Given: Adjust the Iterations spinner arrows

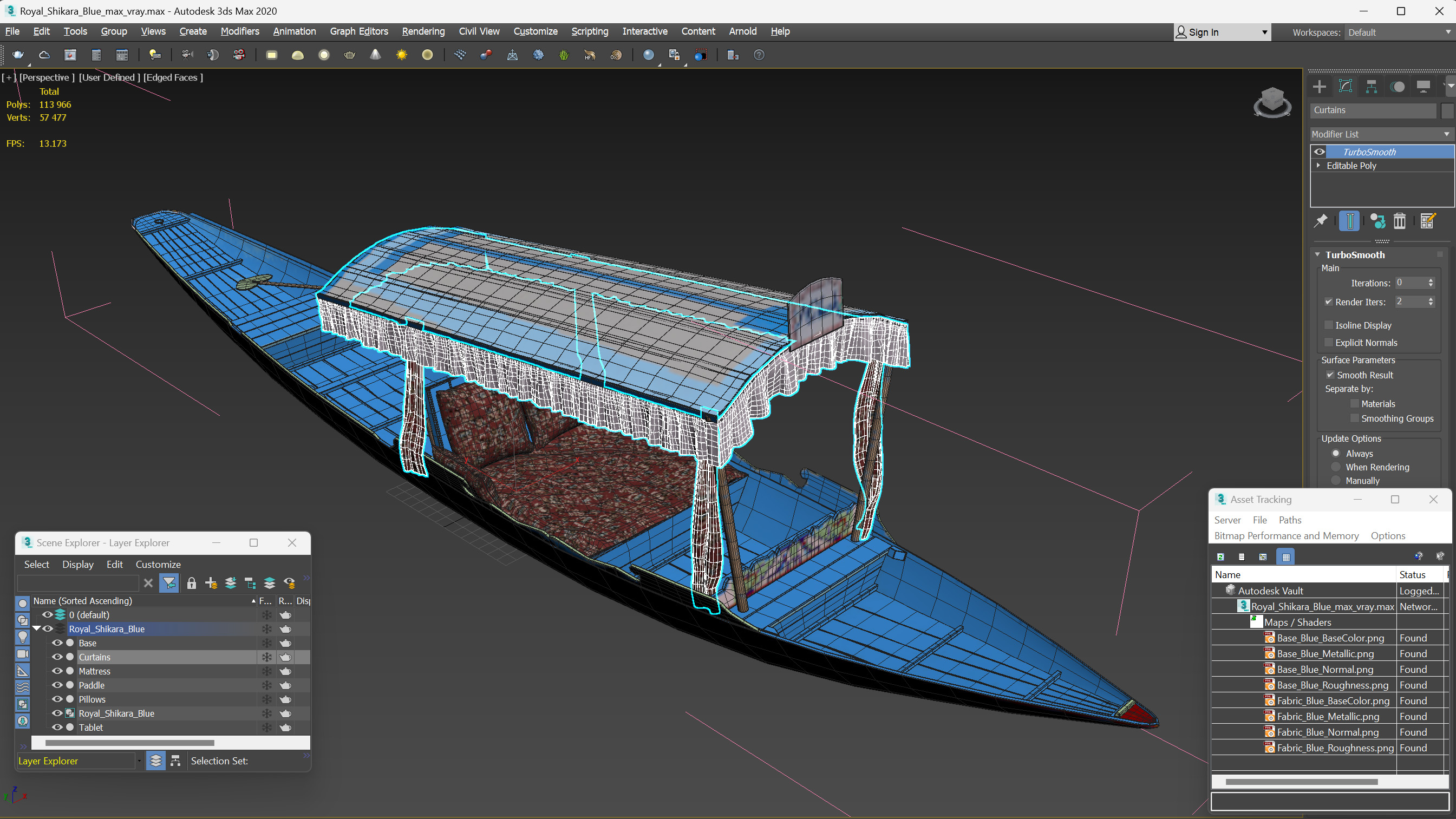Looking at the screenshot, I should pos(1431,283).
